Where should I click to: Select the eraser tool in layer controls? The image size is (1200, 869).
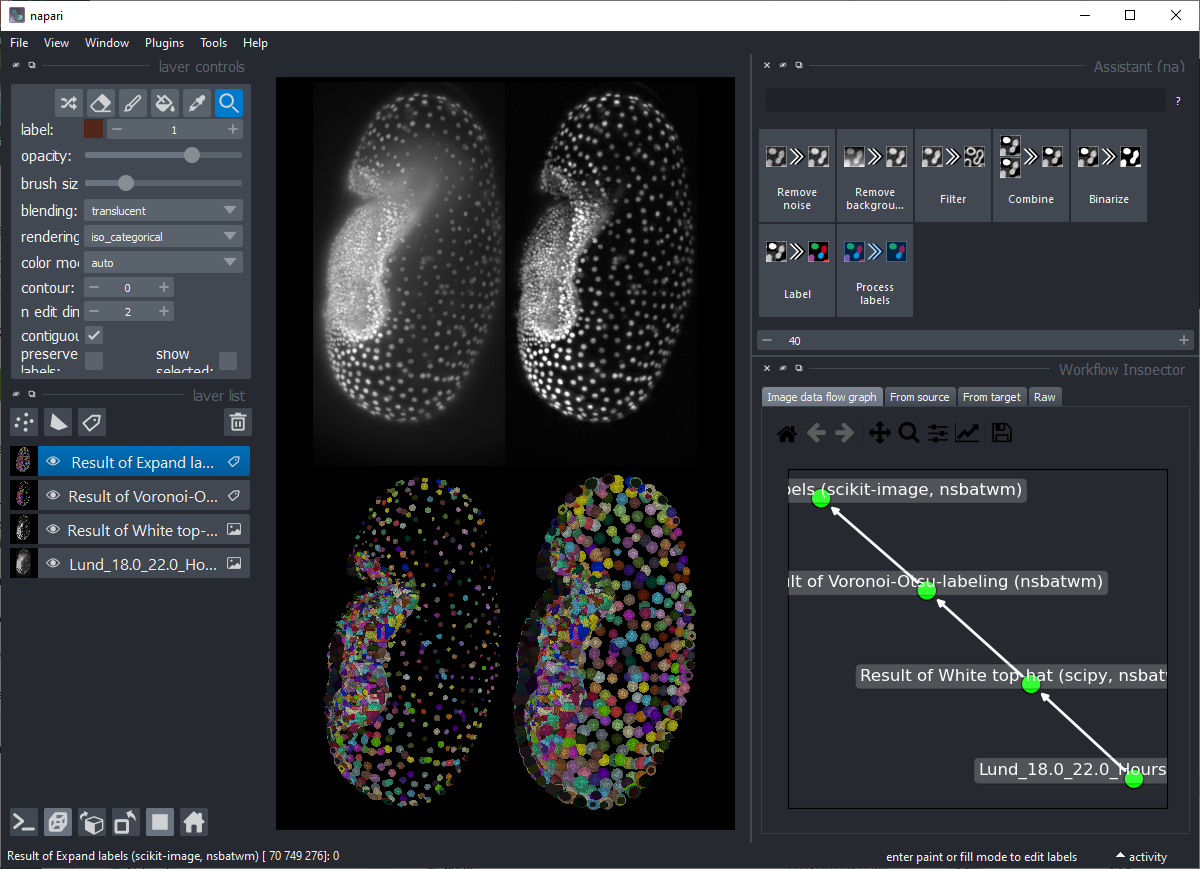click(x=100, y=103)
